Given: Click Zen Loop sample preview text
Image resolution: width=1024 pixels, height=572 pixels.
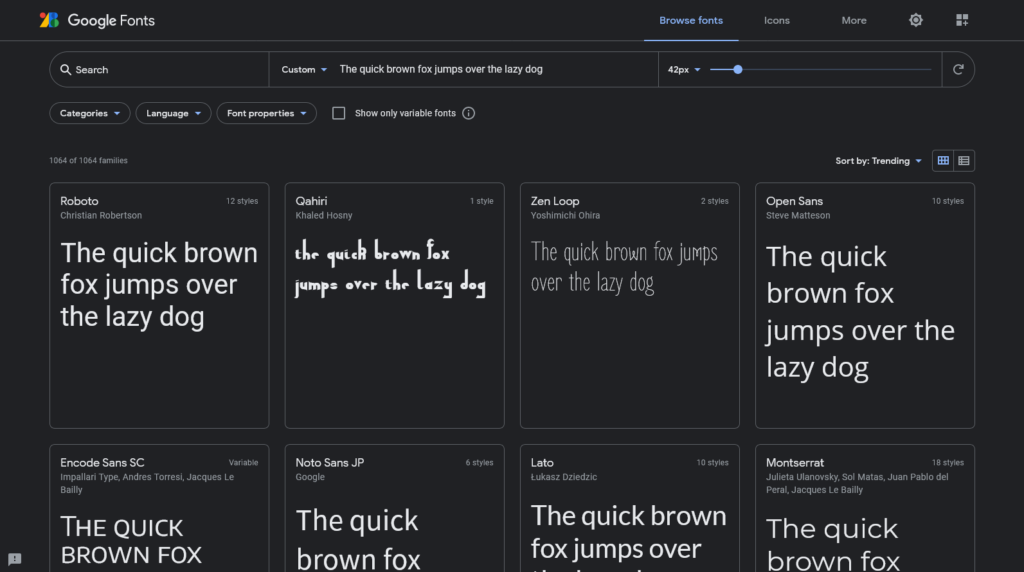Looking at the screenshot, I should click(x=624, y=268).
